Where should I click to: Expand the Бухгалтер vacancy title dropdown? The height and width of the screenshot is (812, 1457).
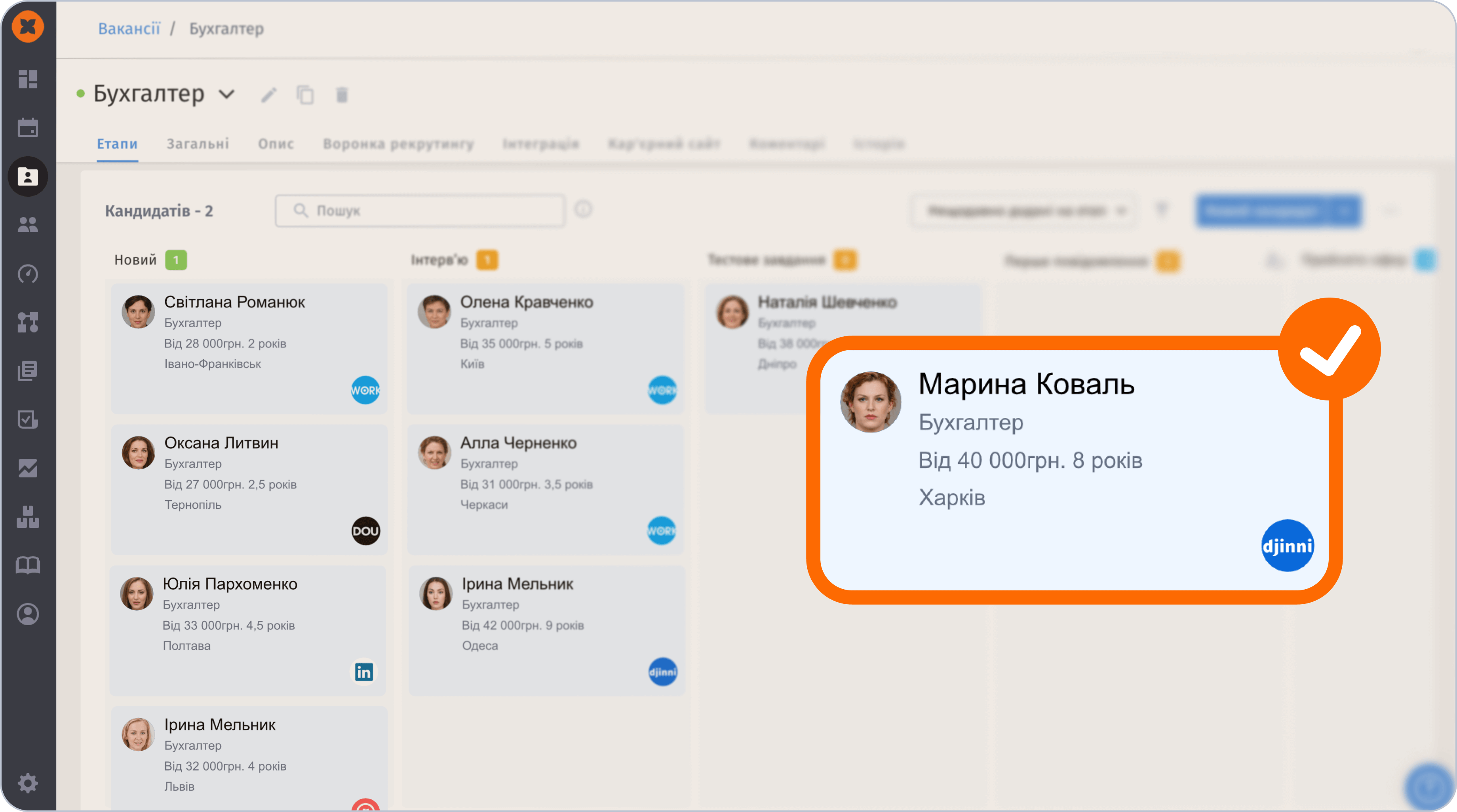(x=227, y=95)
